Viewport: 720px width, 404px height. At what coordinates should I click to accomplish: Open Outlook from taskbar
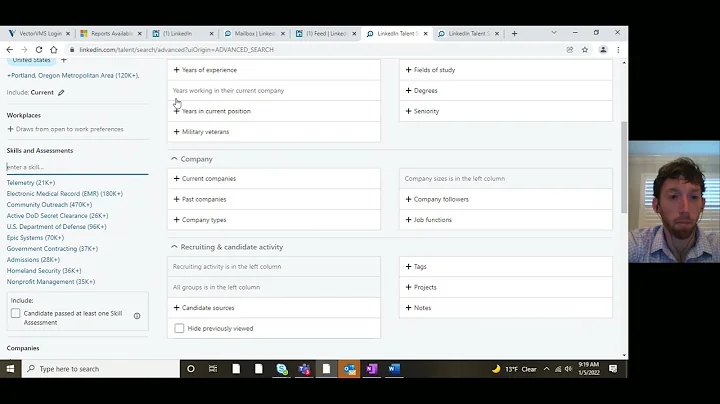349,369
